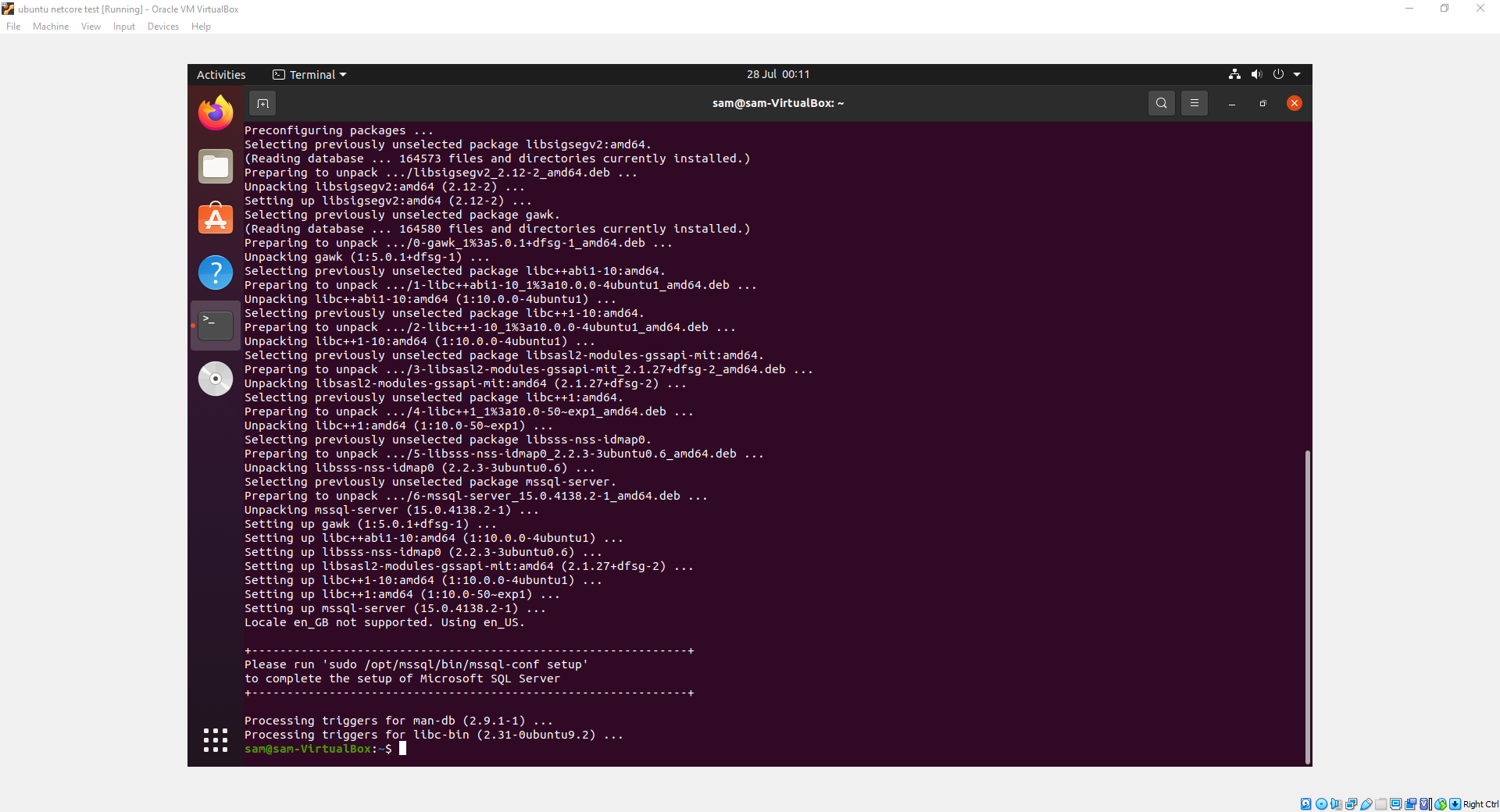Screen dimensions: 1500x812
Task: Click the volume speaker icon in top bar
Action: click(x=1256, y=74)
